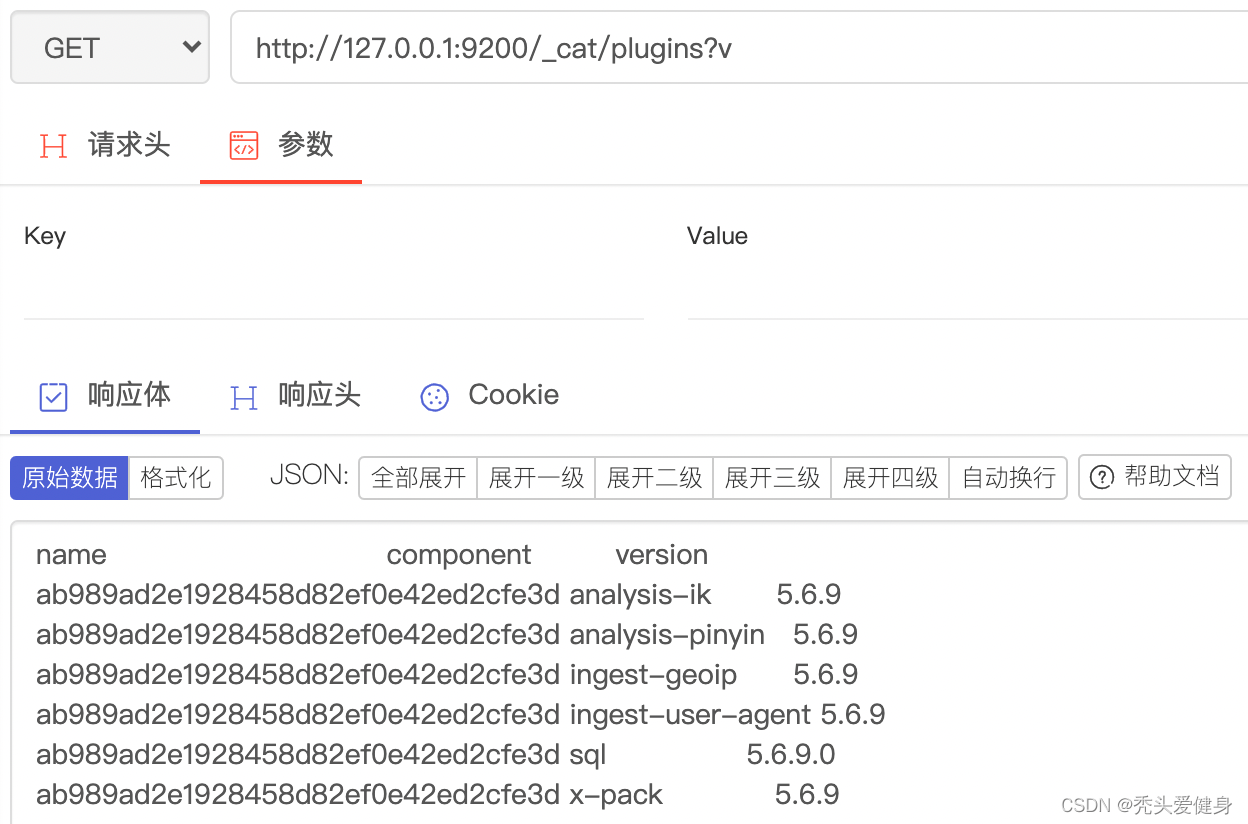Image resolution: width=1248 pixels, height=824 pixels.
Task: Open the GET method dropdown
Action: [110, 48]
